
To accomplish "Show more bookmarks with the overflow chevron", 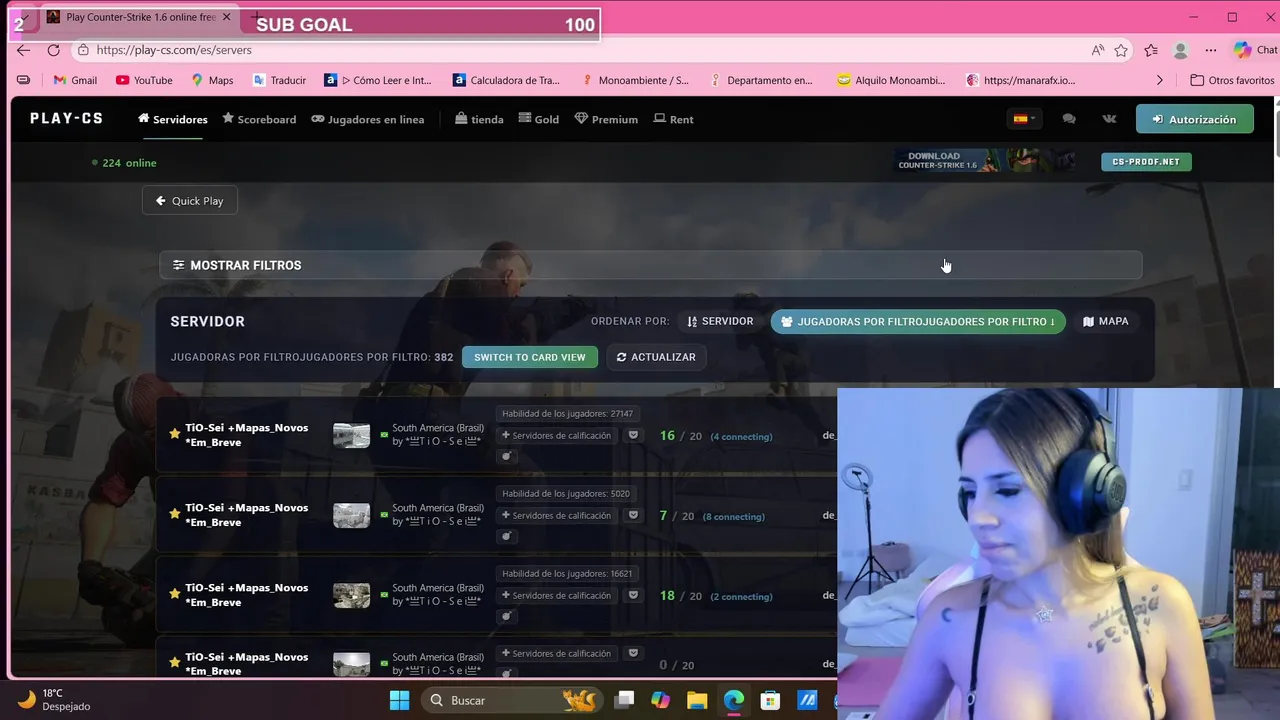I will point(1160,80).
